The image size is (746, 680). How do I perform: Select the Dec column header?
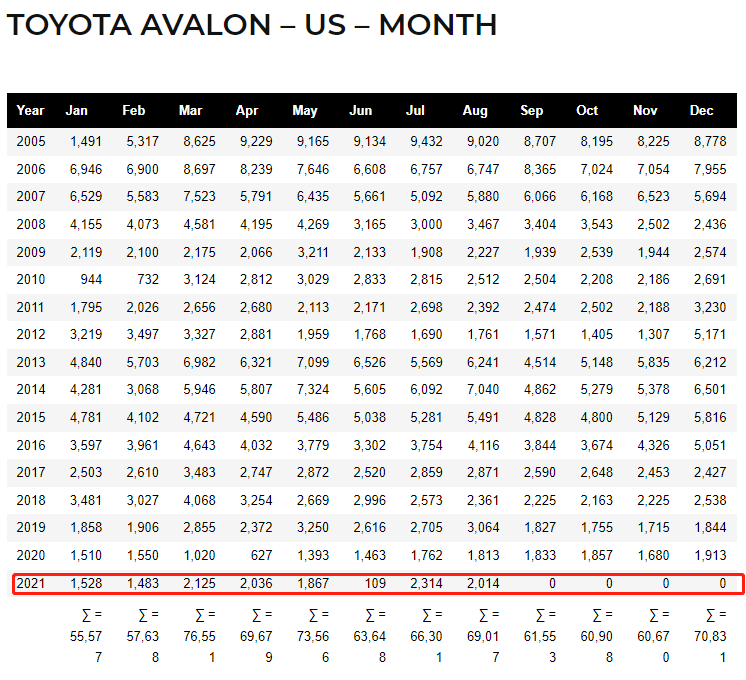(702, 110)
